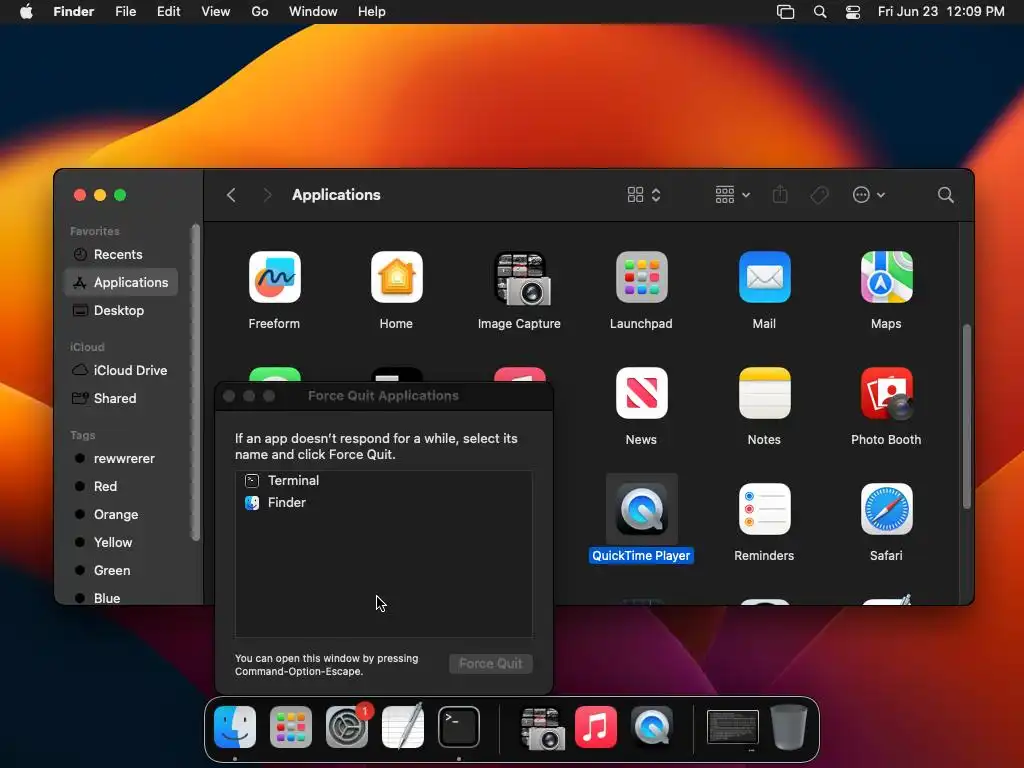The width and height of the screenshot is (1024, 768).
Task: Select the rewwrerer tag in sidebar
Action: 121,458
